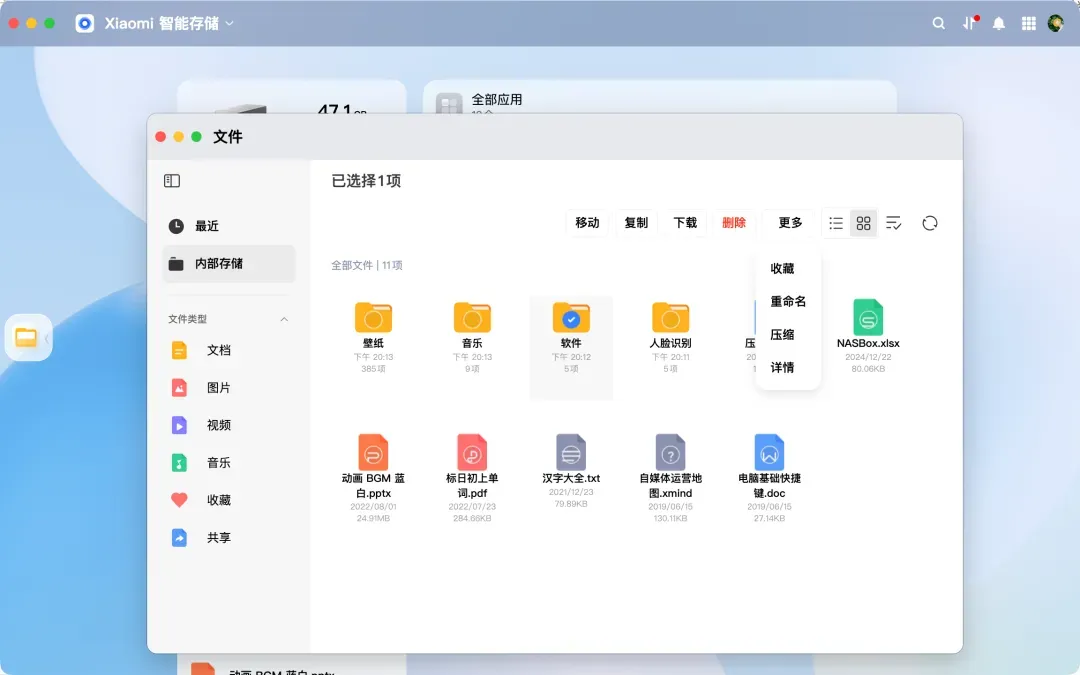Open the notifications bell
The height and width of the screenshot is (675, 1080).
click(x=999, y=23)
